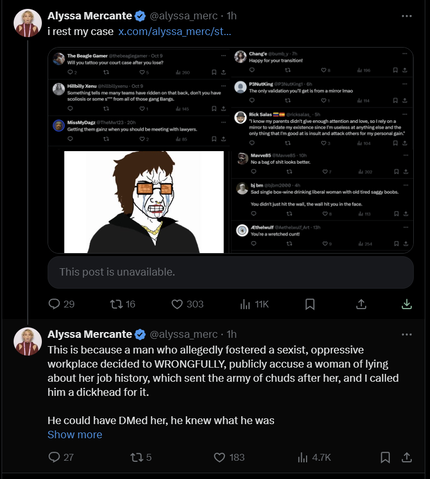Viewport: 430px width, 479px height.
Task: Repost the post with 5 reposts
Action: tap(141, 457)
